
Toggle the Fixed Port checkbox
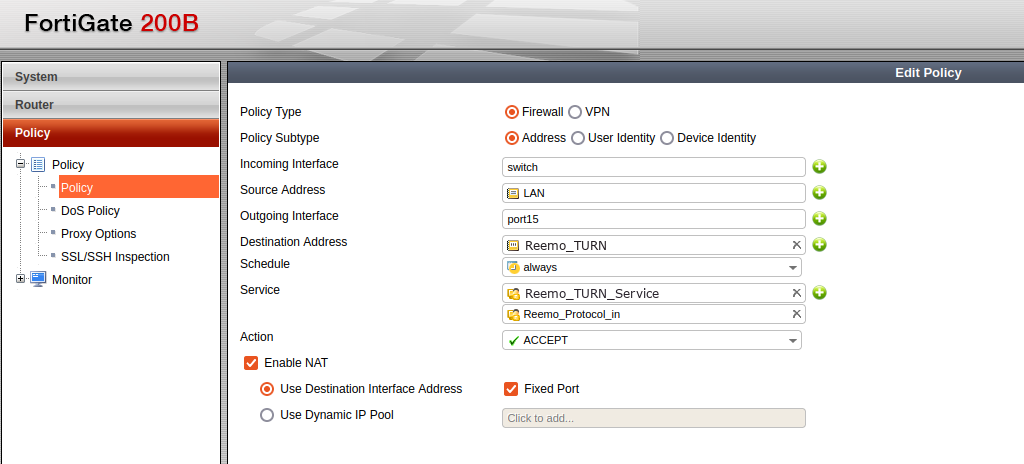click(511, 389)
